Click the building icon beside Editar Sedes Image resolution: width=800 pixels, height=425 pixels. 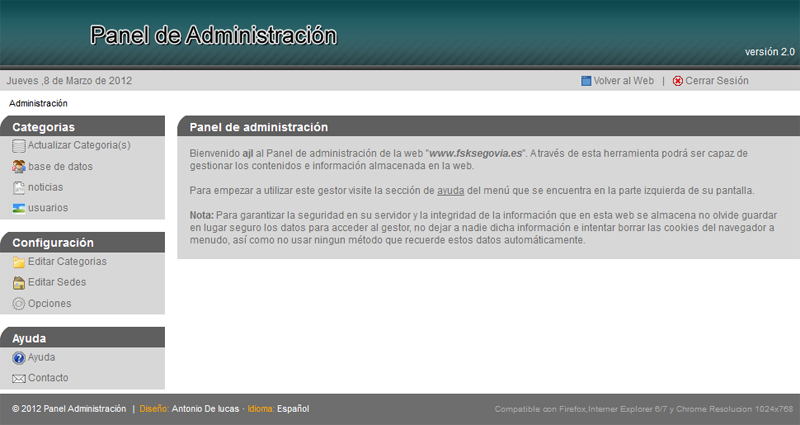pos(19,283)
